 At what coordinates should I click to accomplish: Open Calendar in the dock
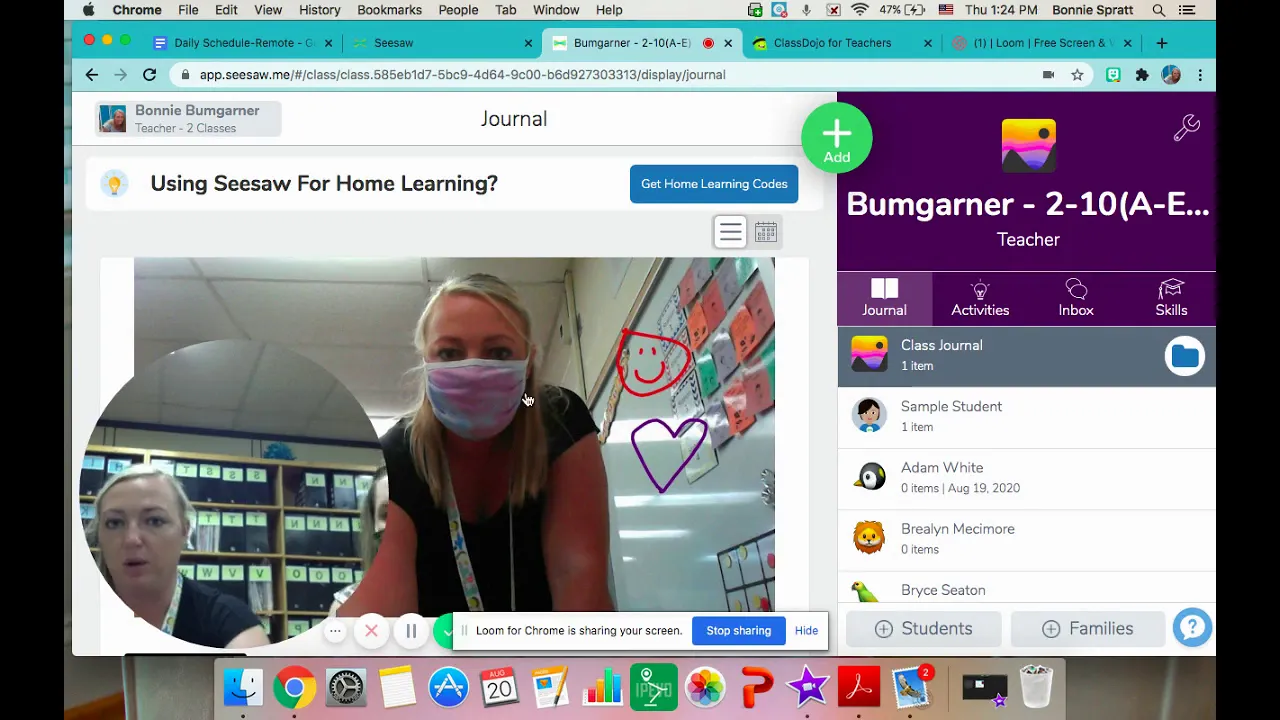pyautogui.click(x=499, y=687)
